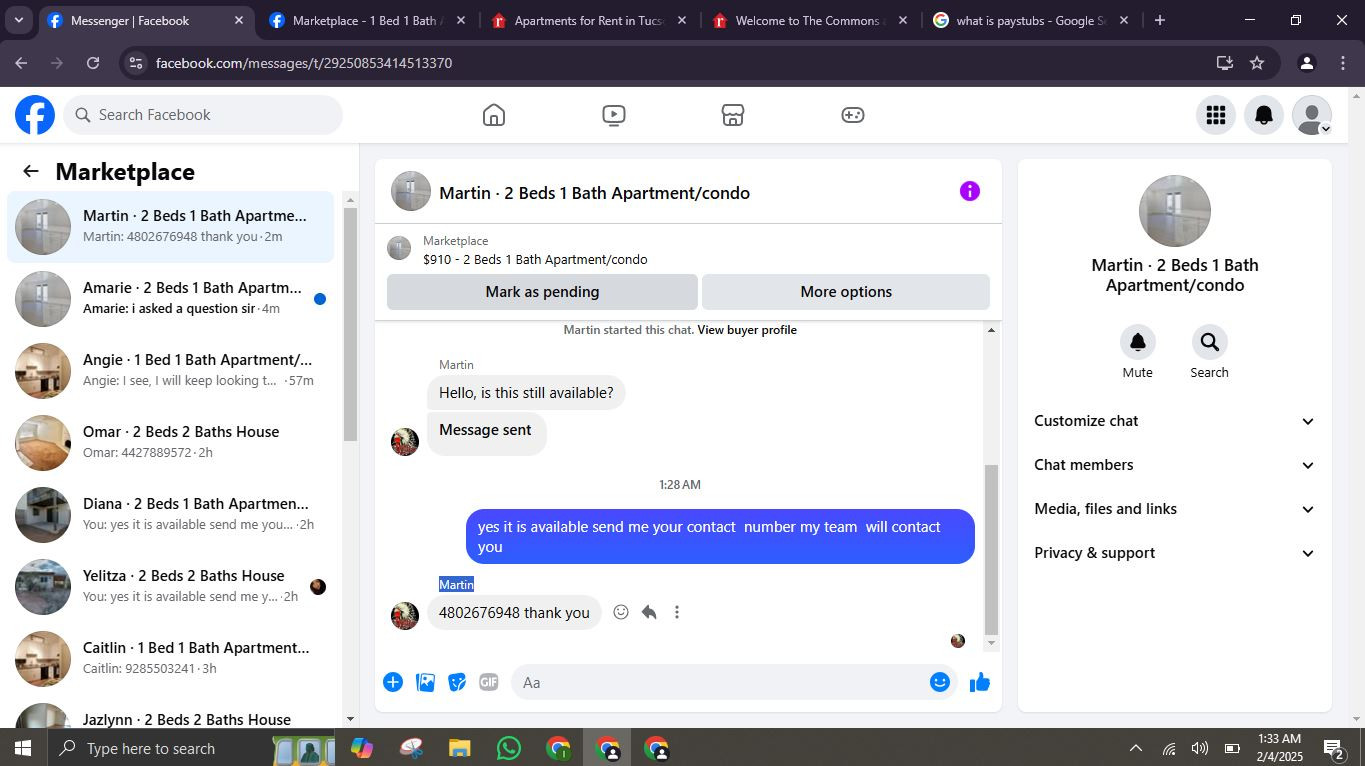
Task: Open the Facebook menu grid icon
Action: [x=1216, y=115]
